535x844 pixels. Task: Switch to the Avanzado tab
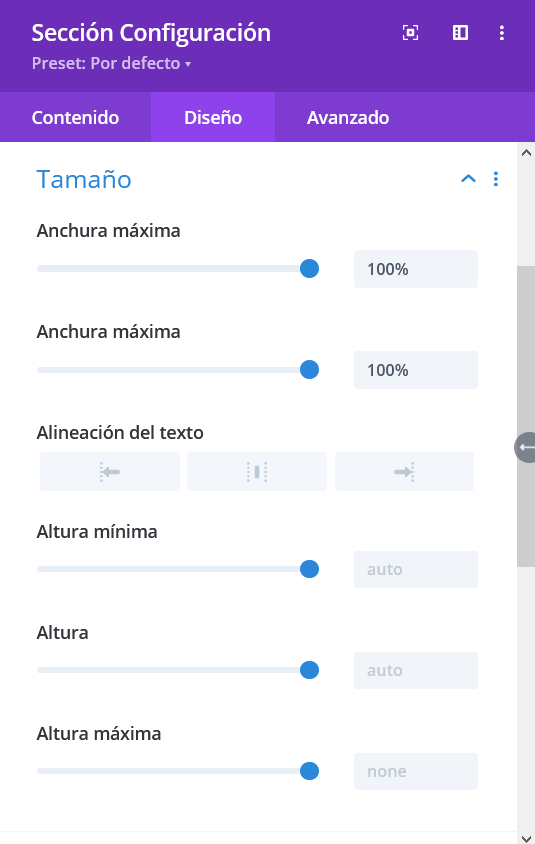pyautogui.click(x=348, y=117)
